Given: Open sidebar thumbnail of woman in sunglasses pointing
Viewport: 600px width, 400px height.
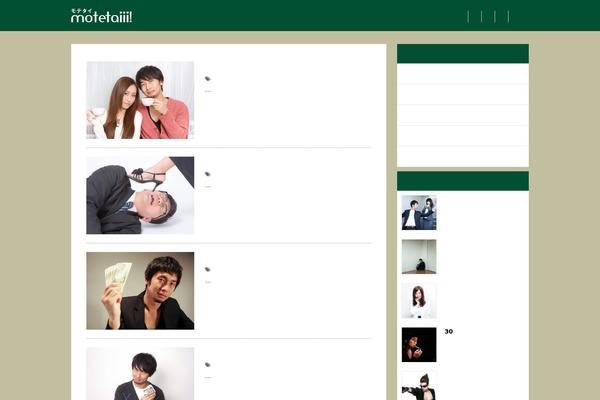Looking at the screenshot, I should [x=419, y=386].
